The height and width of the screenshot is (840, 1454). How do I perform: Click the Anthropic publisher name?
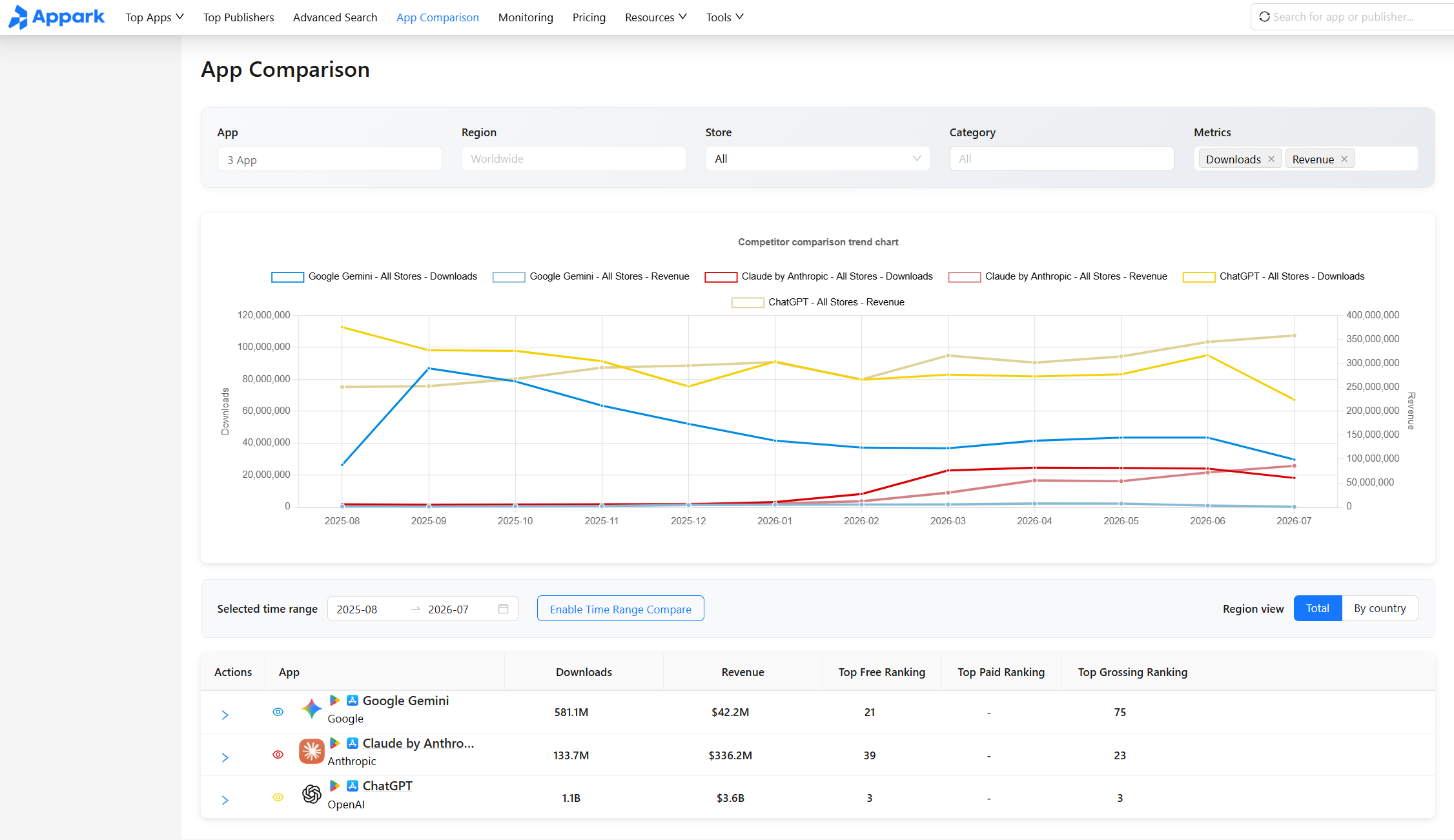(352, 761)
